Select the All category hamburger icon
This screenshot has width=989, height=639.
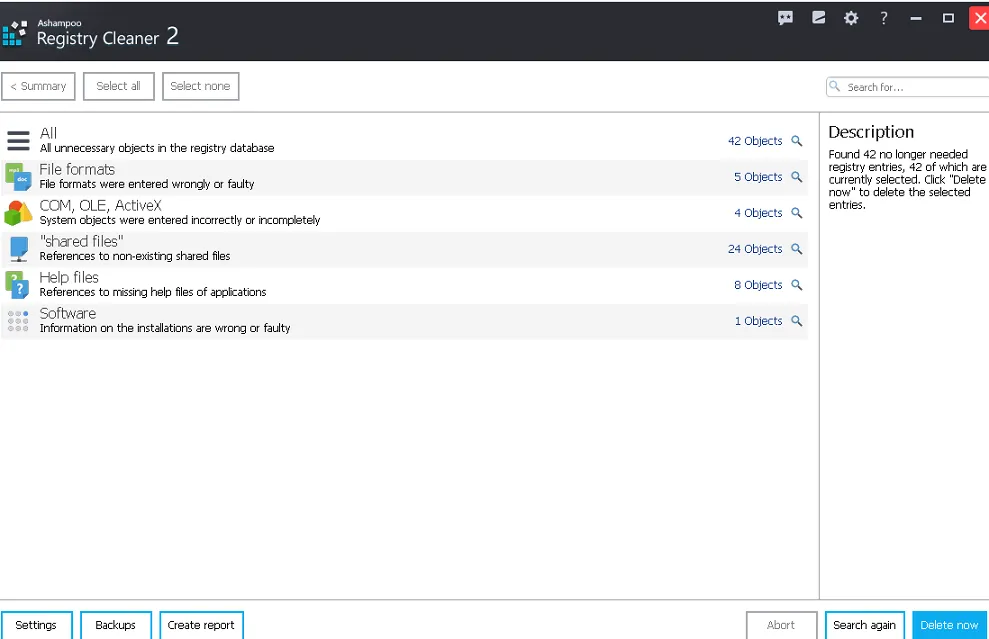click(18, 140)
